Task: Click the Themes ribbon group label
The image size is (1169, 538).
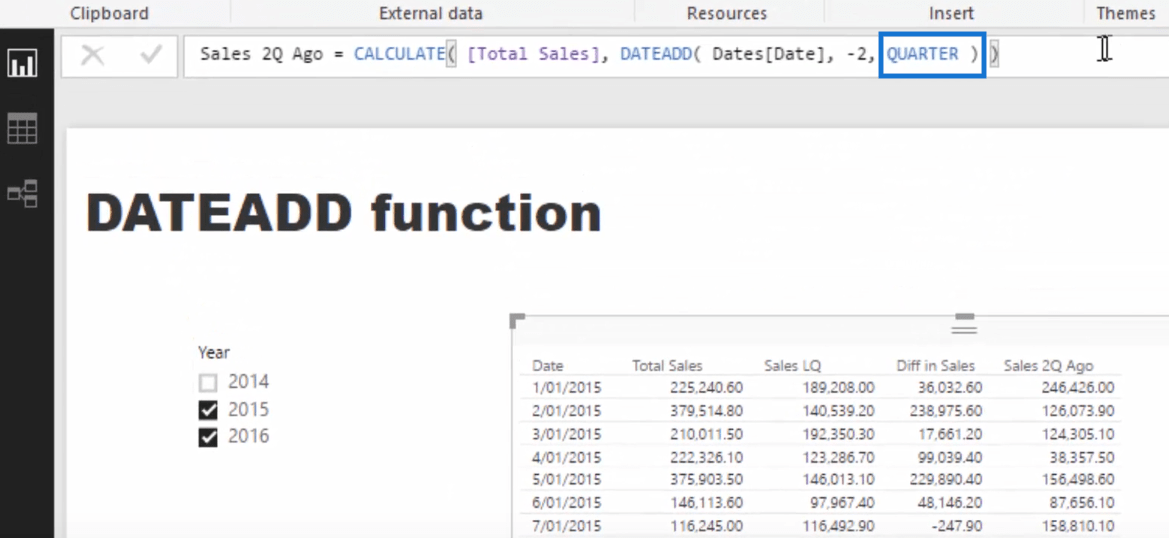Action: coord(1126,13)
